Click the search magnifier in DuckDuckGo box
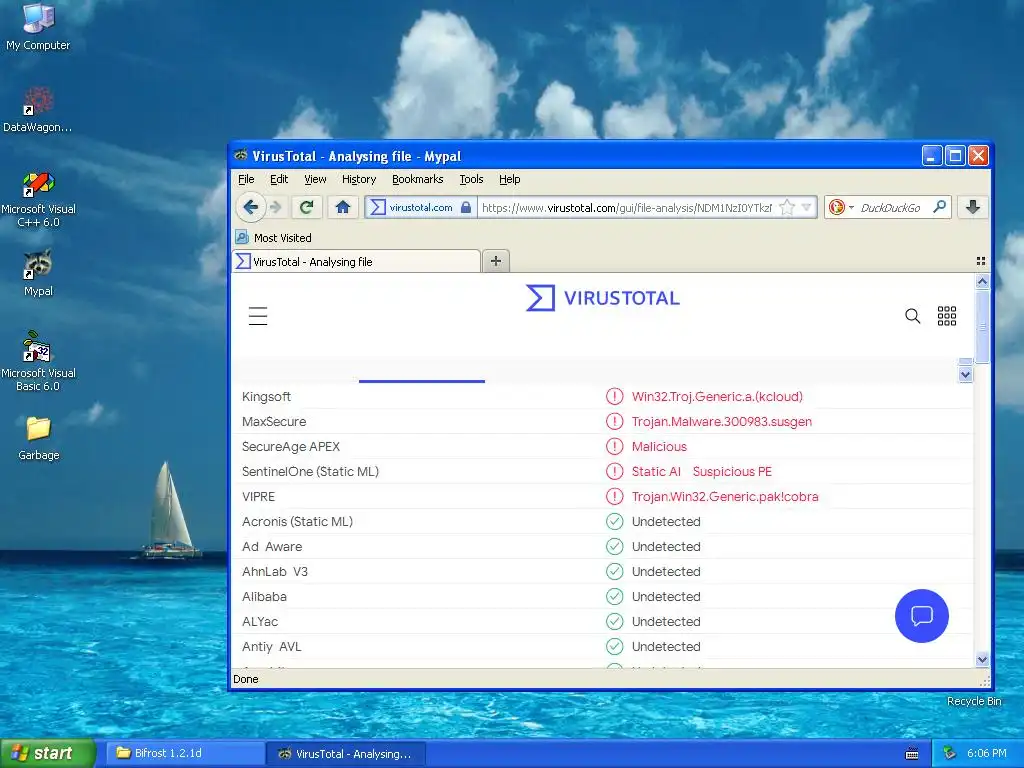Image resolution: width=1024 pixels, height=768 pixels. click(939, 207)
